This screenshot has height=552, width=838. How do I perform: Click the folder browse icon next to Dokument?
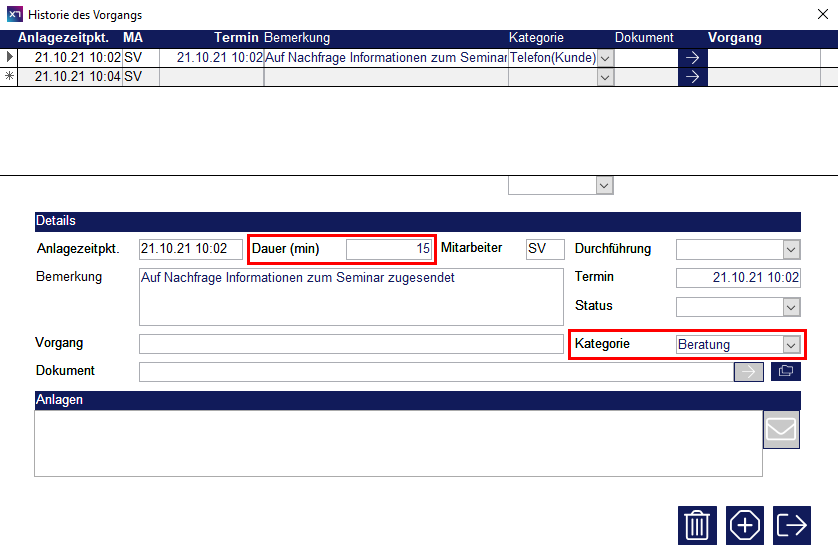[x=786, y=372]
